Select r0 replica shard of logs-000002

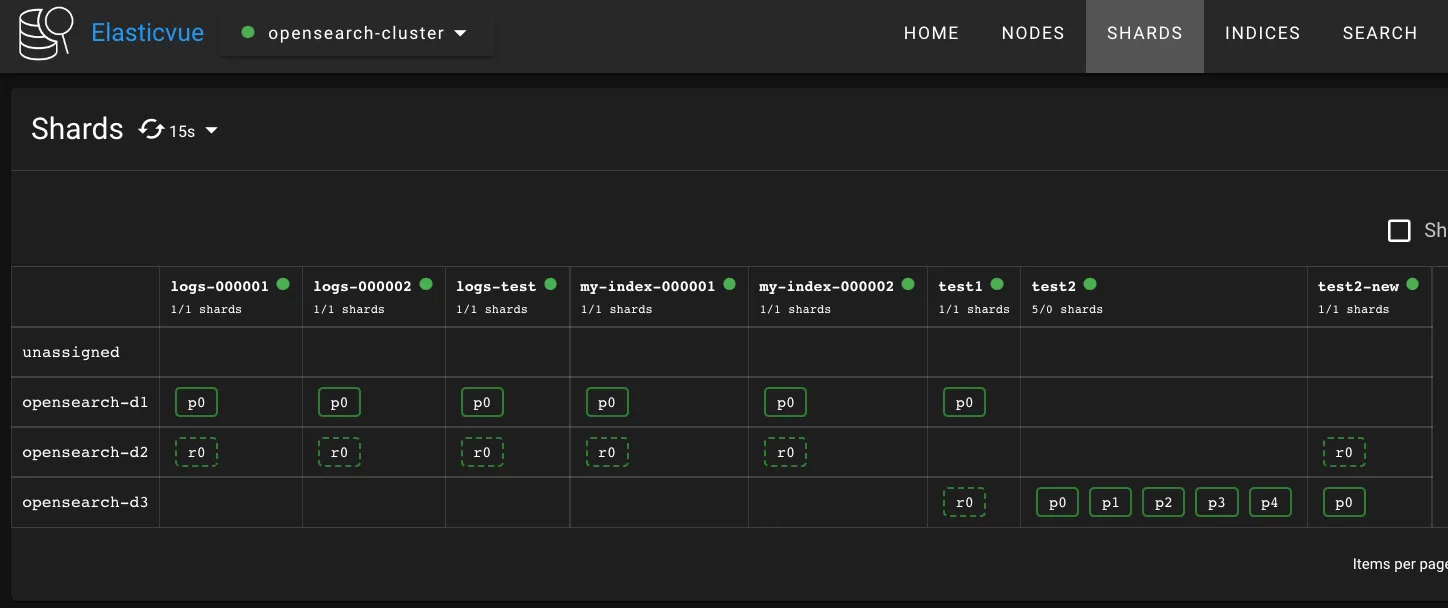pyautogui.click(x=339, y=453)
